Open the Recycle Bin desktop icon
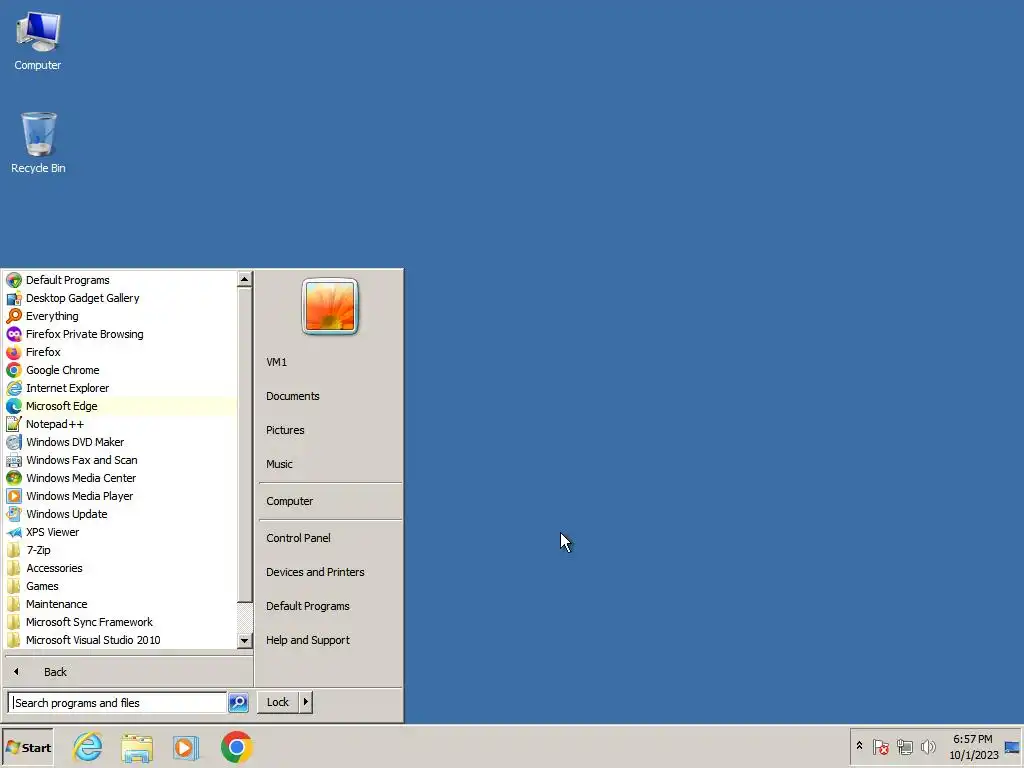This screenshot has height=768, width=1024. (38, 143)
